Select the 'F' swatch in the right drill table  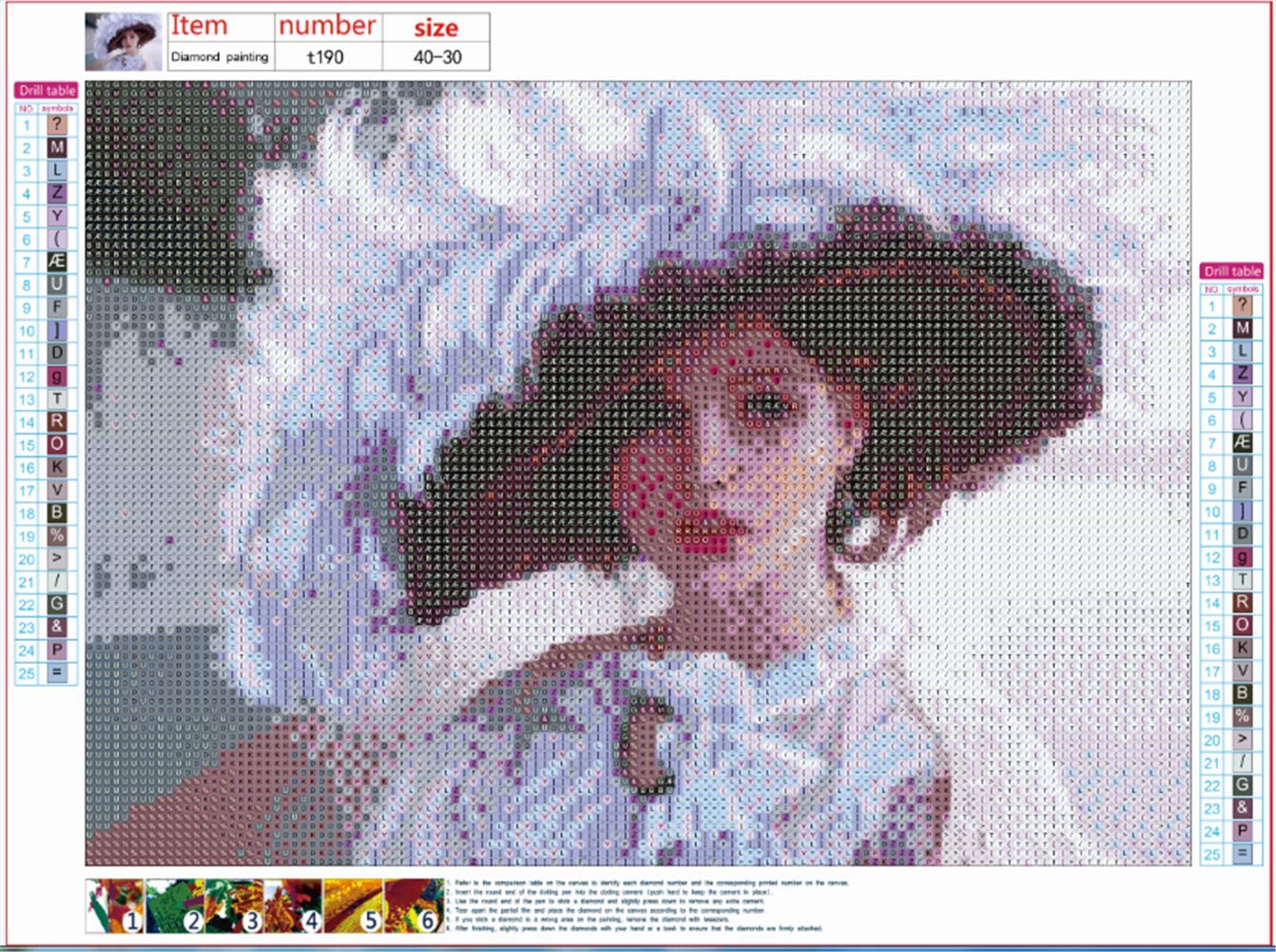[1243, 488]
